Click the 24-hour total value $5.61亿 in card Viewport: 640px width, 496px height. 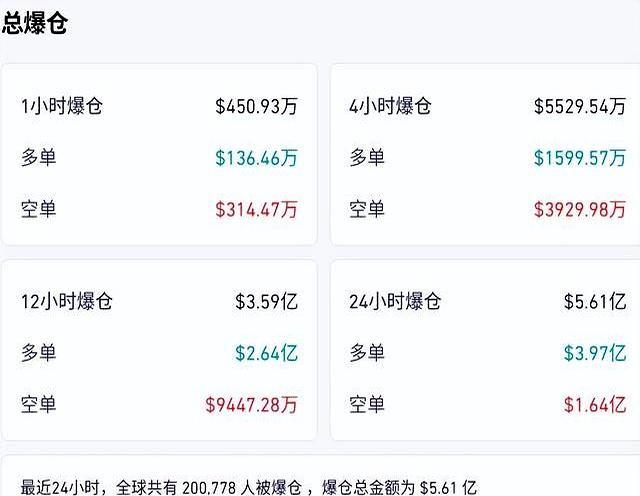(x=594, y=301)
